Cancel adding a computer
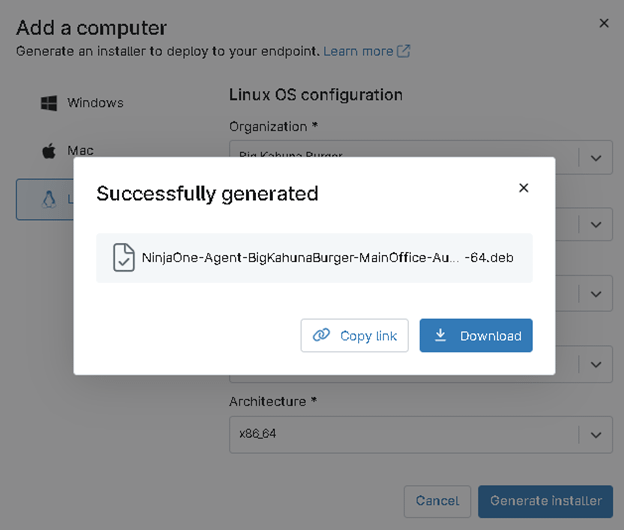Image resolution: width=624 pixels, height=530 pixels. (x=437, y=500)
